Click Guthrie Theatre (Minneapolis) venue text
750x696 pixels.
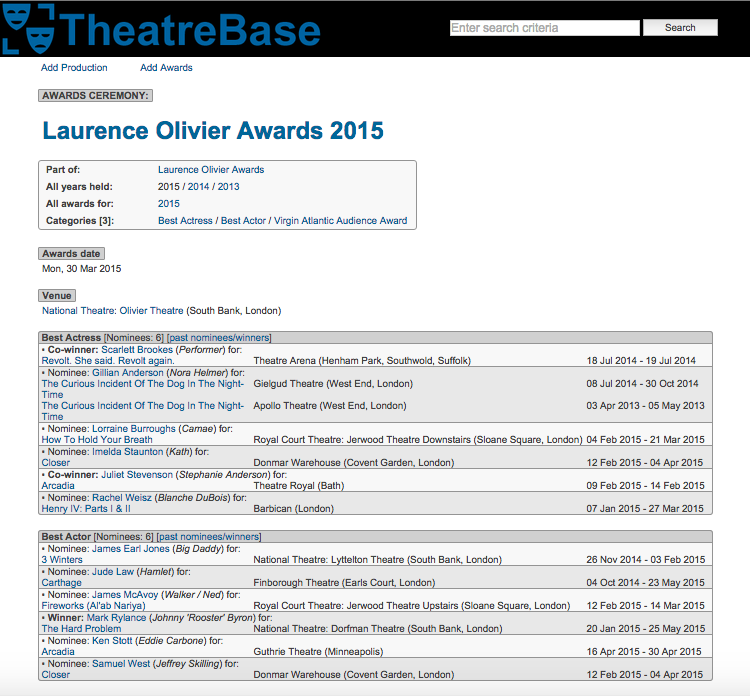click(x=318, y=652)
